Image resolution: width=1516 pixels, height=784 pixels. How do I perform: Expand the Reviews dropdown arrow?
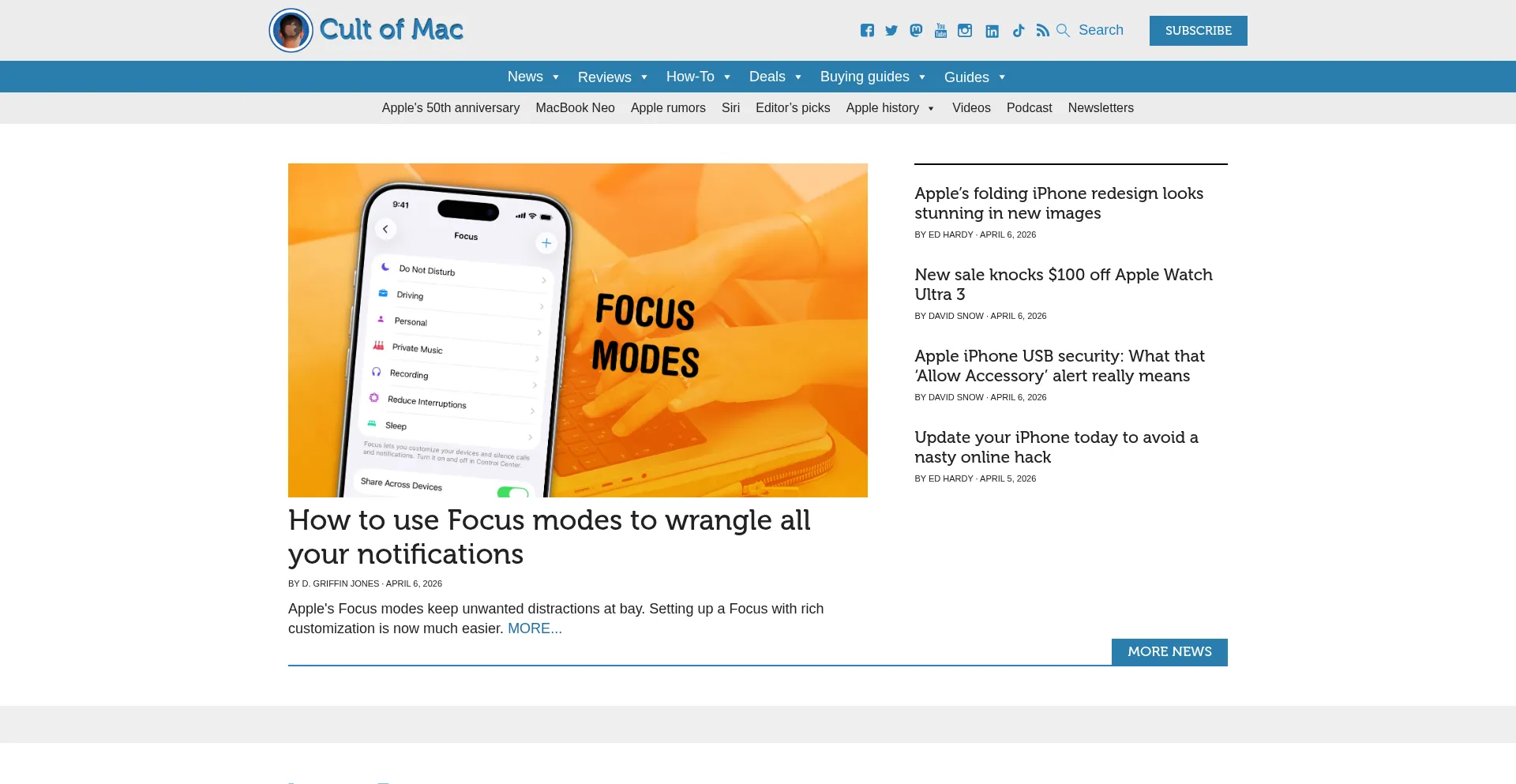pos(644,77)
